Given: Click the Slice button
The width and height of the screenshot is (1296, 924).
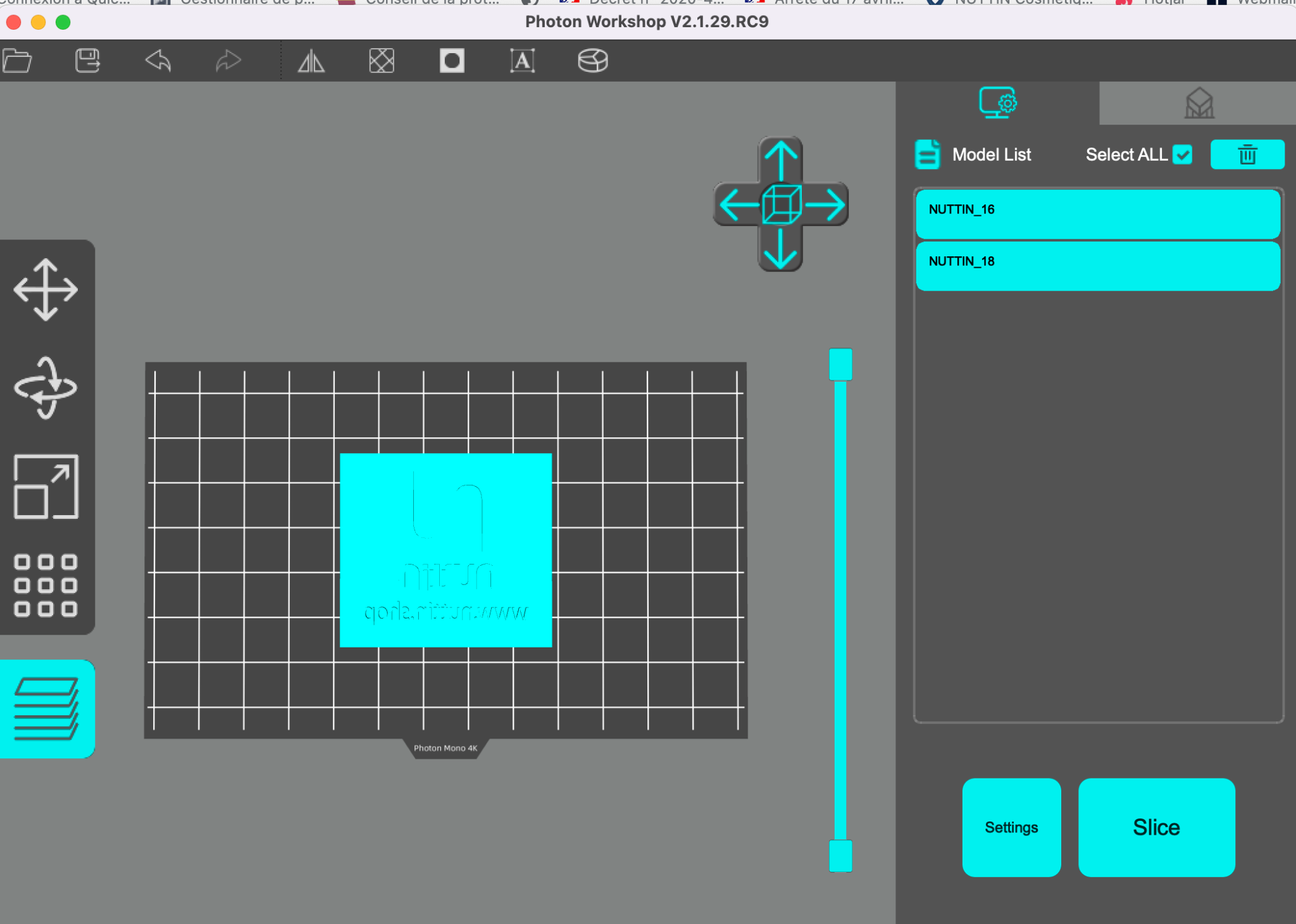Looking at the screenshot, I should pos(1157,827).
